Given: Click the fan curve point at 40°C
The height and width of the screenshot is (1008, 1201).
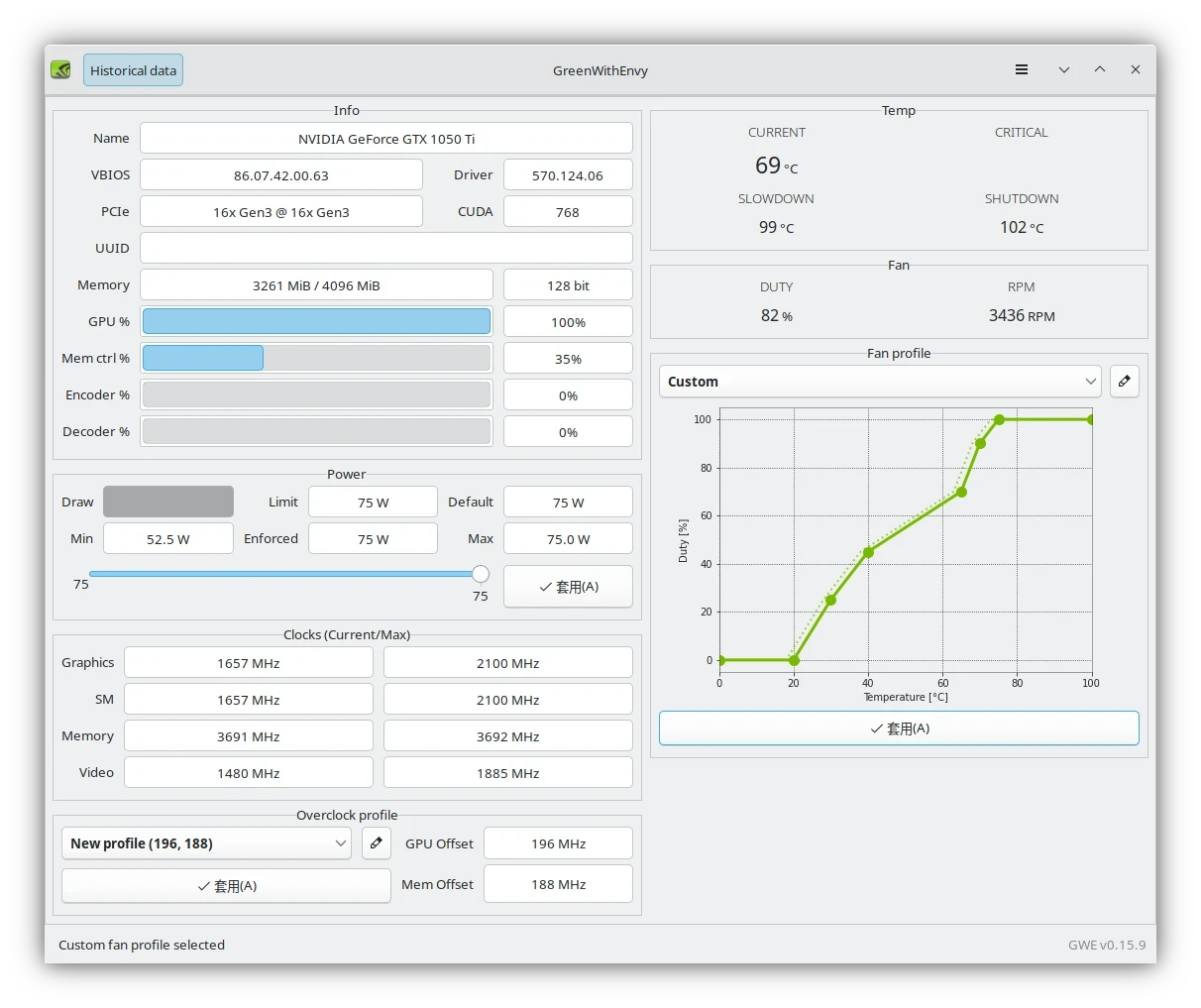Looking at the screenshot, I should [x=868, y=552].
